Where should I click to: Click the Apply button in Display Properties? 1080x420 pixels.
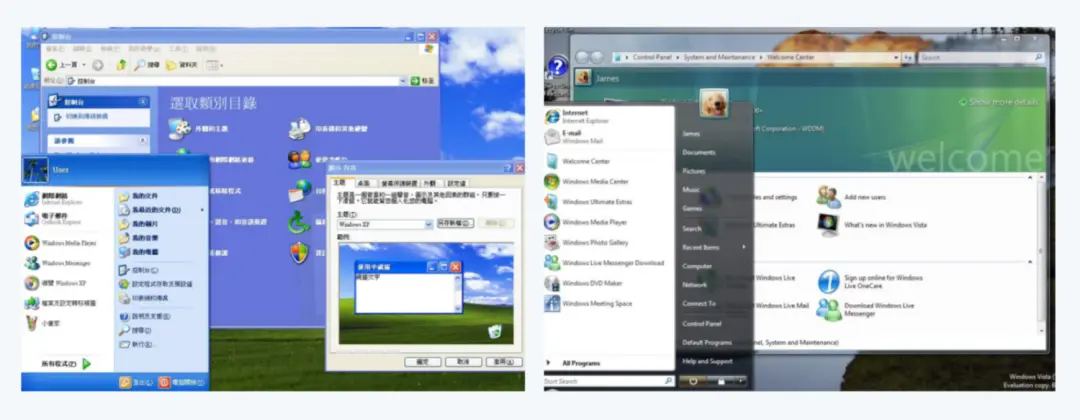coord(503,361)
